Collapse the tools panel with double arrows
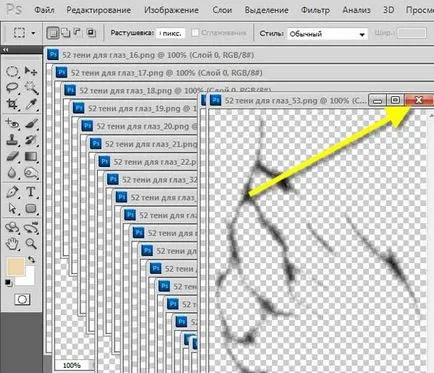 point(5,50)
